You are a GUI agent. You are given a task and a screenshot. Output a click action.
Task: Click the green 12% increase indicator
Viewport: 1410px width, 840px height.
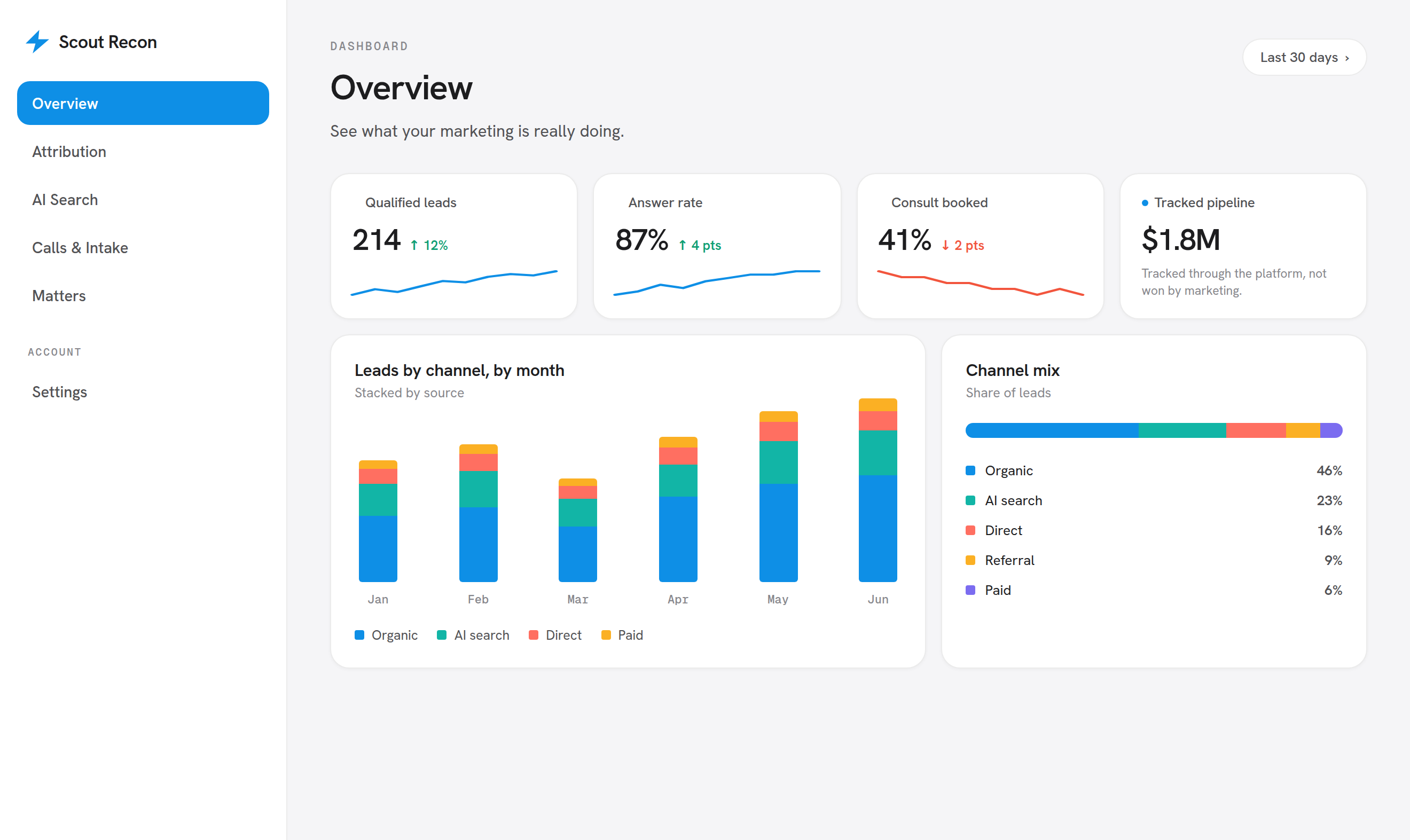pyautogui.click(x=428, y=245)
